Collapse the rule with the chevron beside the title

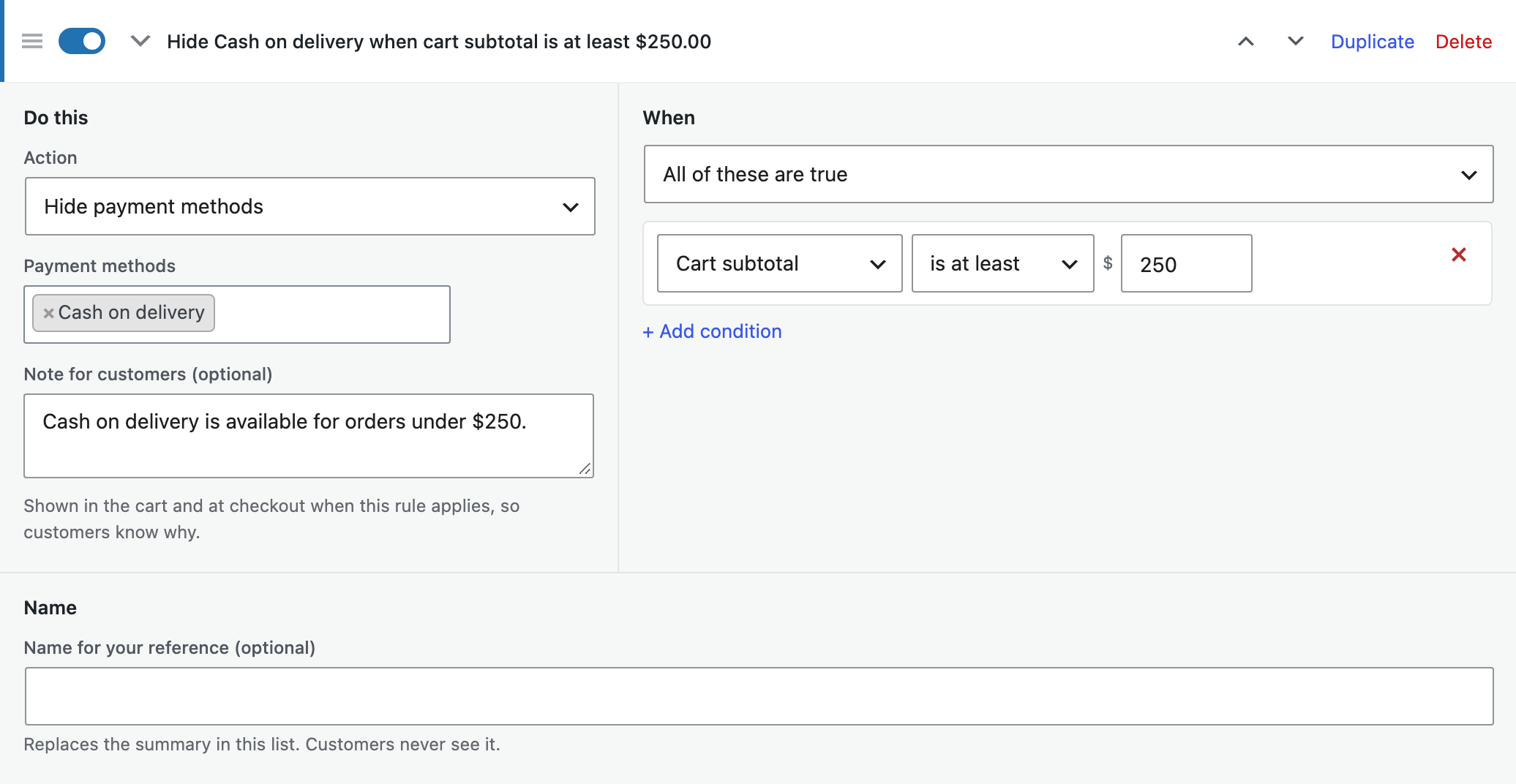pyautogui.click(x=140, y=42)
